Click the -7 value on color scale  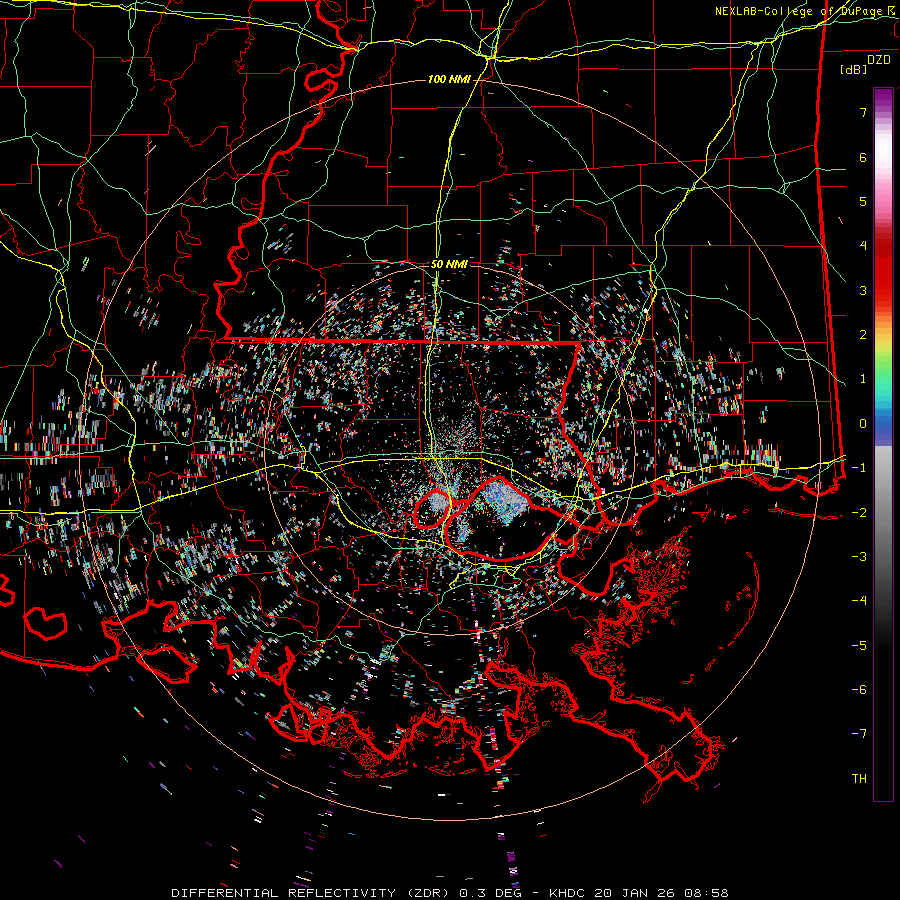pyautogui.click(x=859, y=734)
